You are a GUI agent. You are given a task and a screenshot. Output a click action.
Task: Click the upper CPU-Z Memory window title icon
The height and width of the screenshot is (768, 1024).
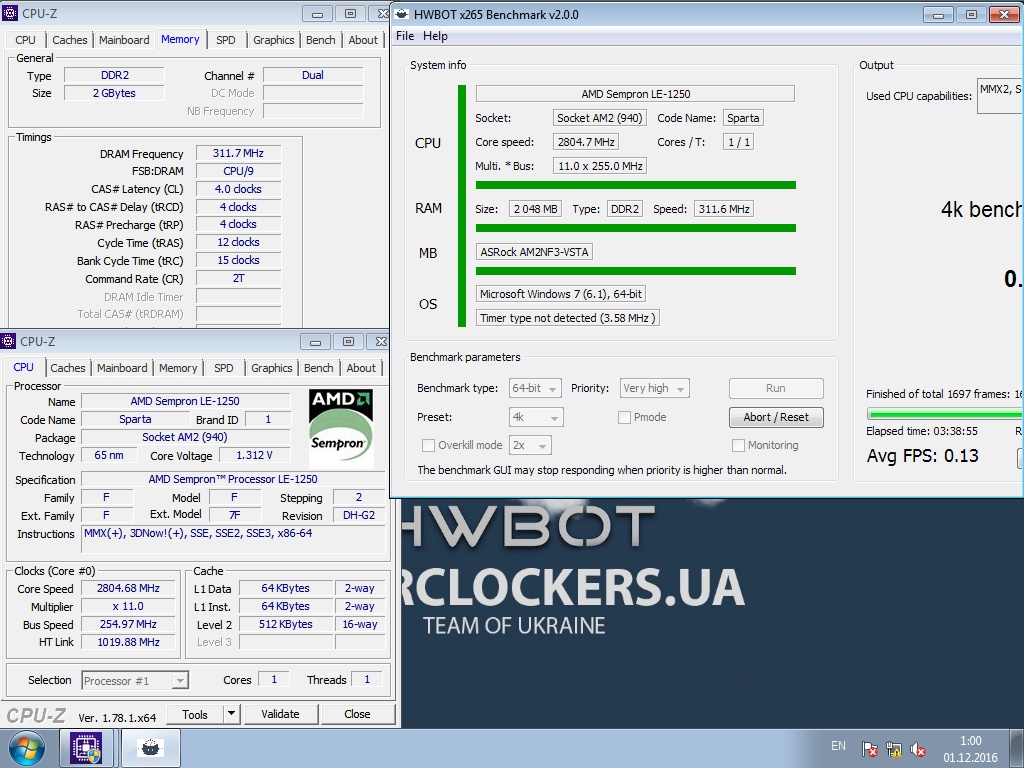9,13
